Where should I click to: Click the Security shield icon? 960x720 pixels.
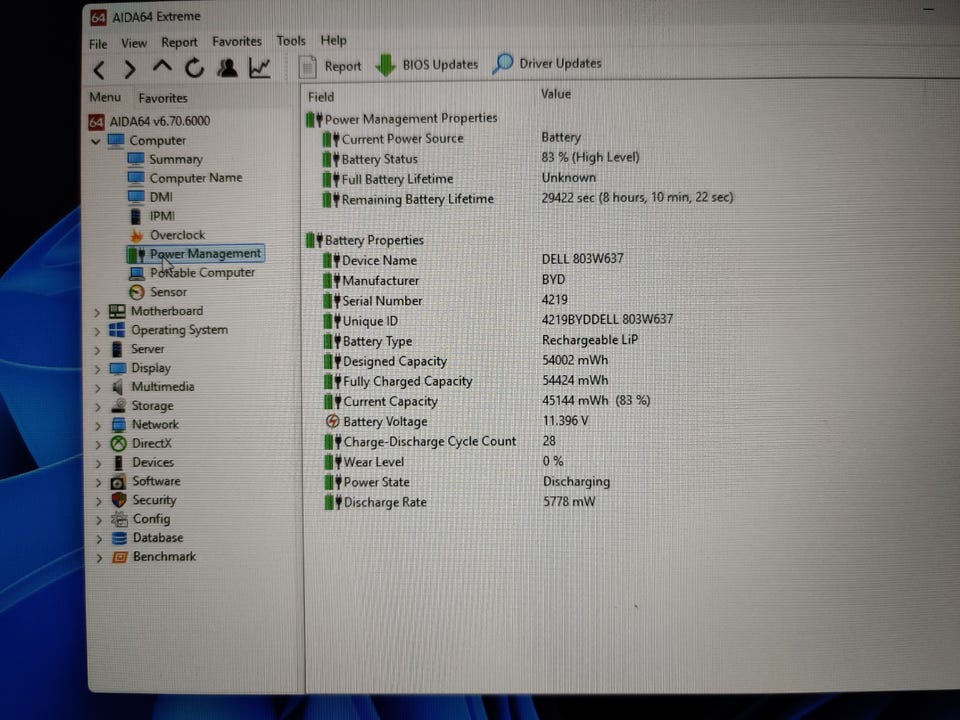pyautogui.click(x=119, y=500)
